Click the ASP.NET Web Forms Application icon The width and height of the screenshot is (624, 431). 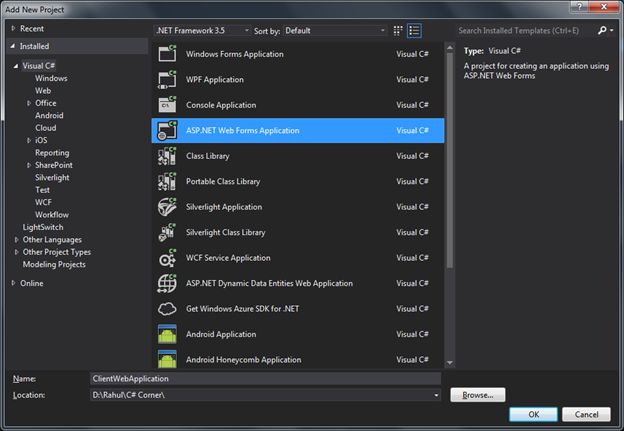167,130
